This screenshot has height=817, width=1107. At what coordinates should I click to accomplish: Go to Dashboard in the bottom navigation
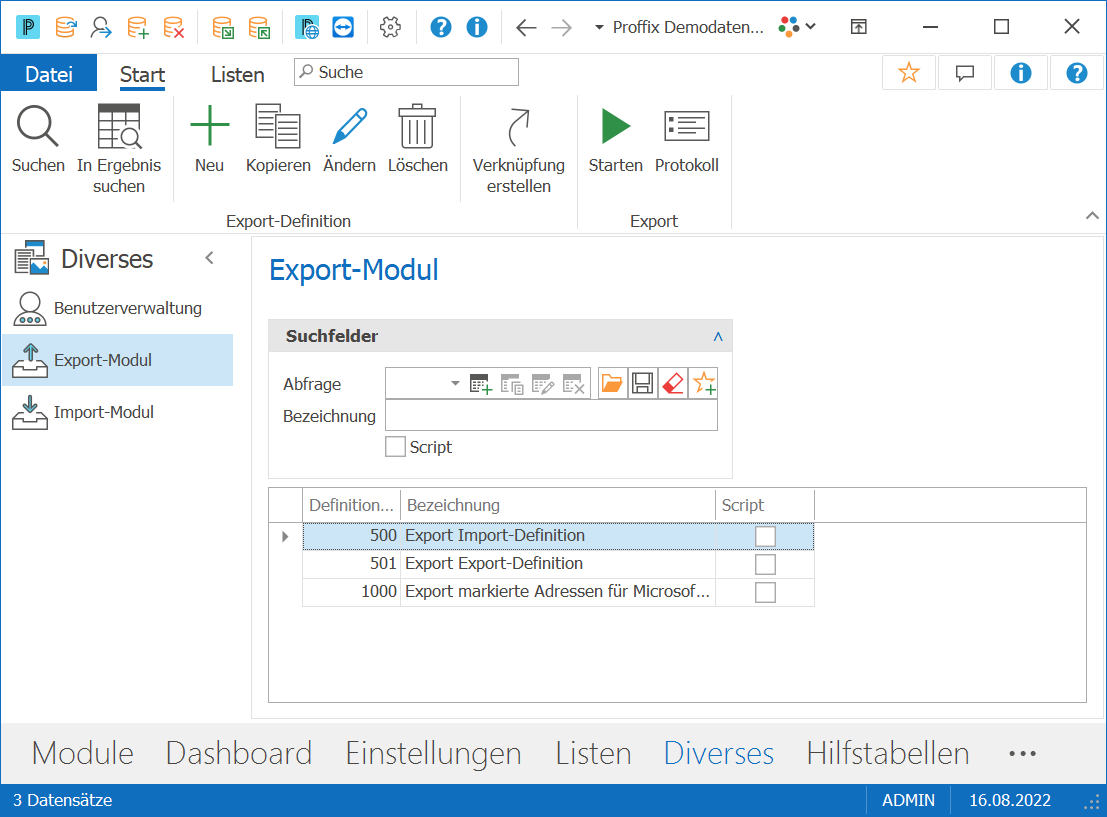point(239,753)
